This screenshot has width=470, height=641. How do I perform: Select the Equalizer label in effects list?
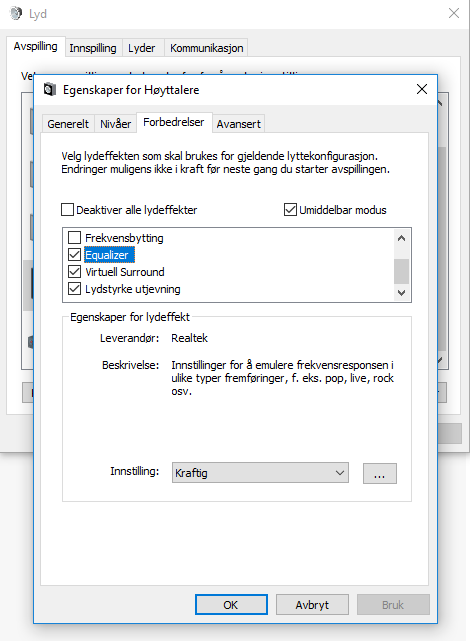click(x=110, y=255)
